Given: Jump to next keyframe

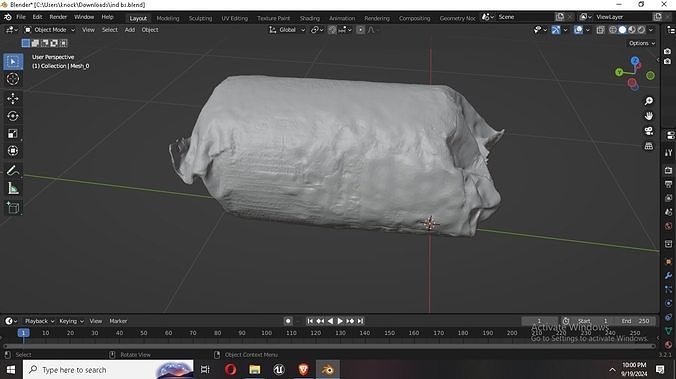Looking at the screenshot, I should point(350,321).
